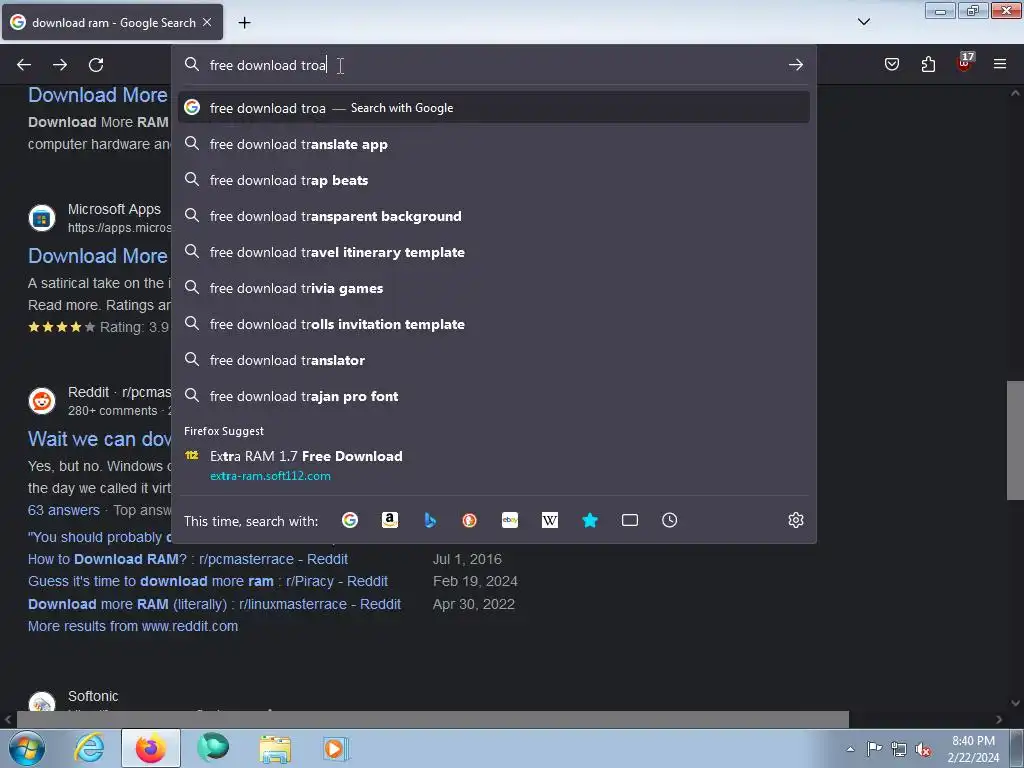Open the Save to Pocket icon
Screen dimensions: 1024x768
[x=891, y=64]
